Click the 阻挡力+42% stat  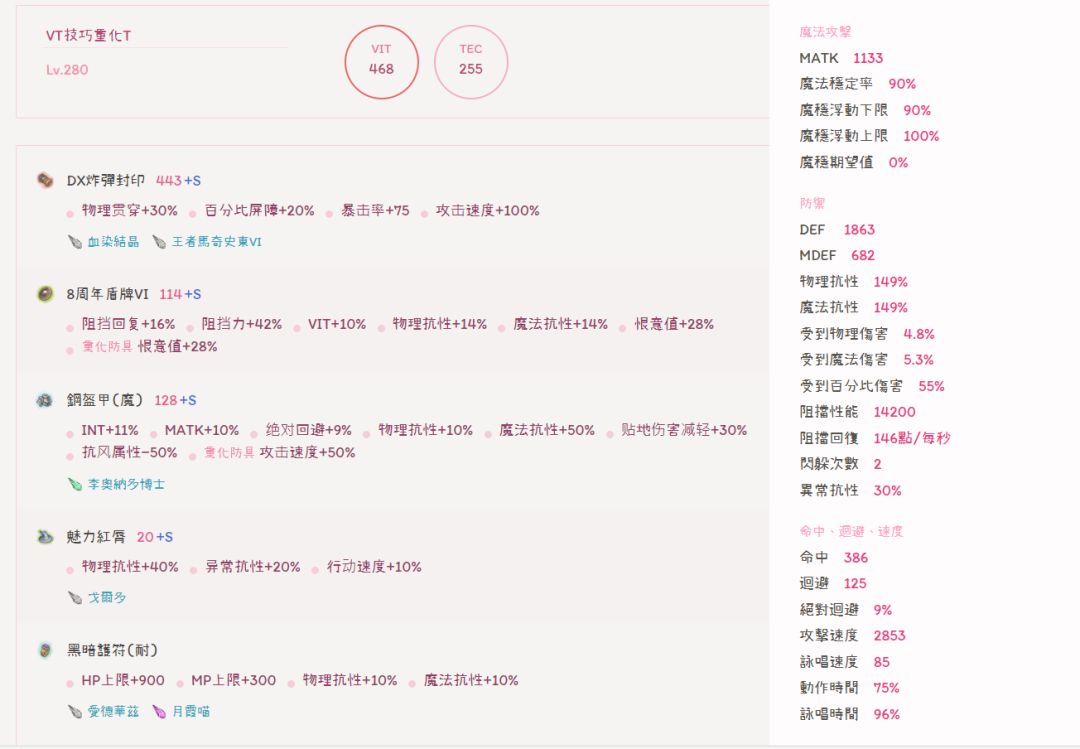[242, 324]
